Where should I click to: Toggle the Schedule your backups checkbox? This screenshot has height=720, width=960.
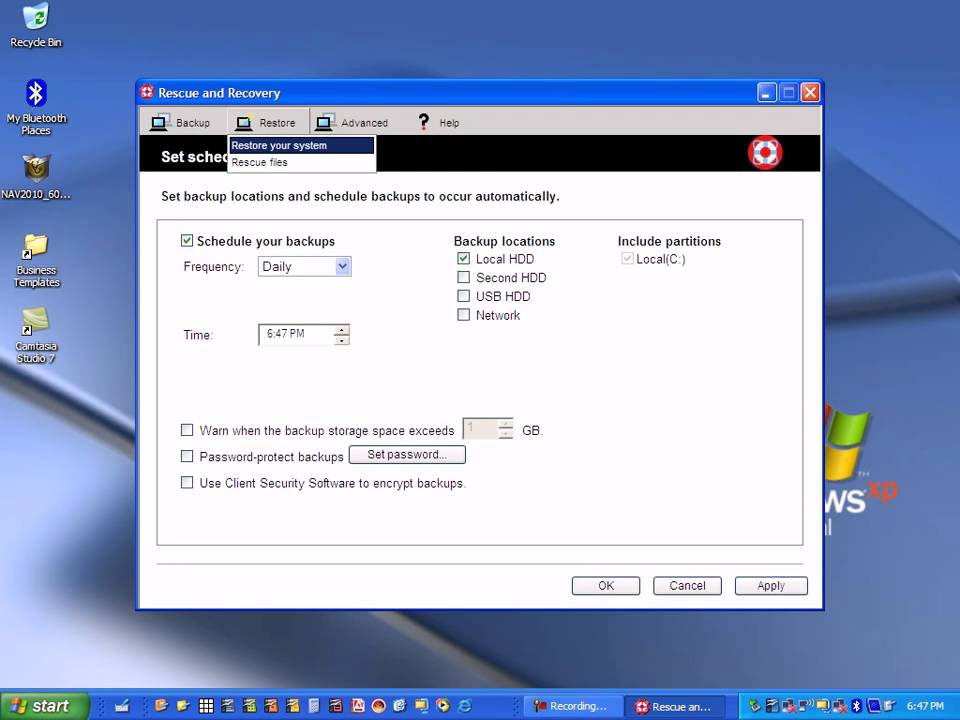point(187,241)
